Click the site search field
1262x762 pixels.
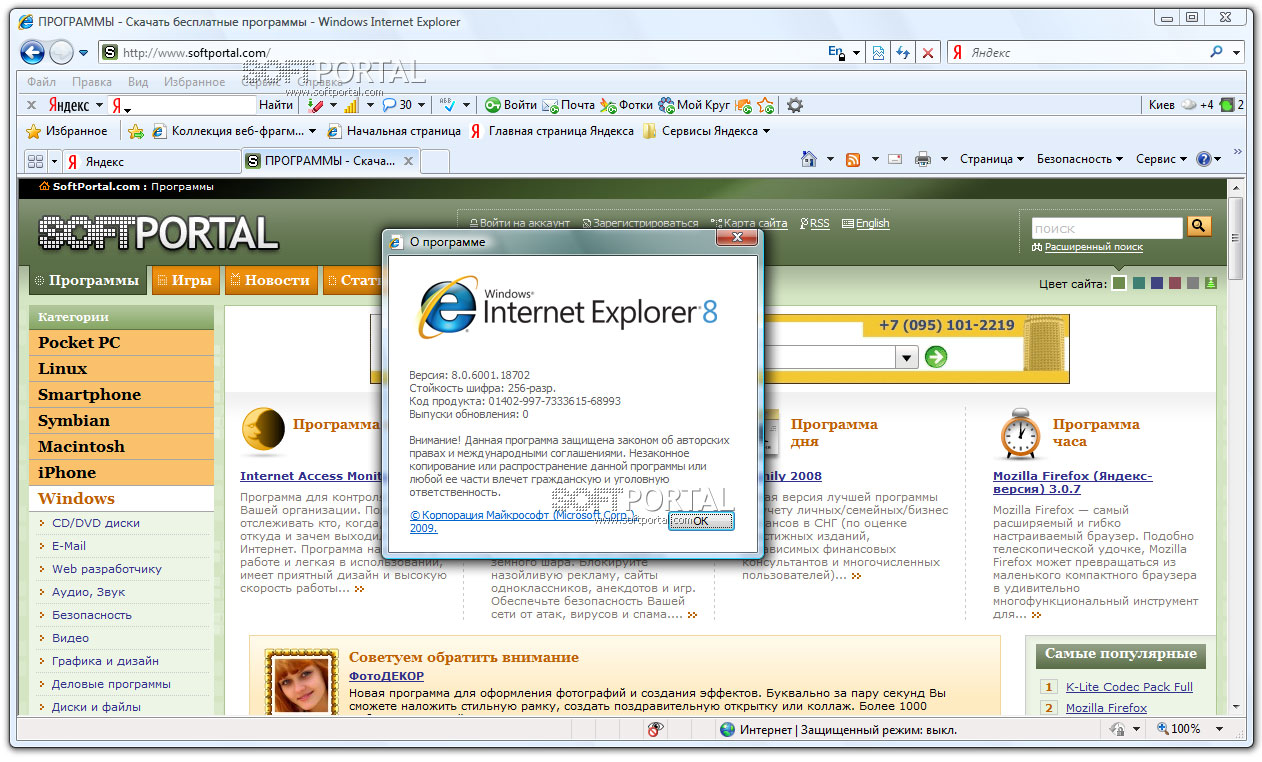tap(1107, 228)
